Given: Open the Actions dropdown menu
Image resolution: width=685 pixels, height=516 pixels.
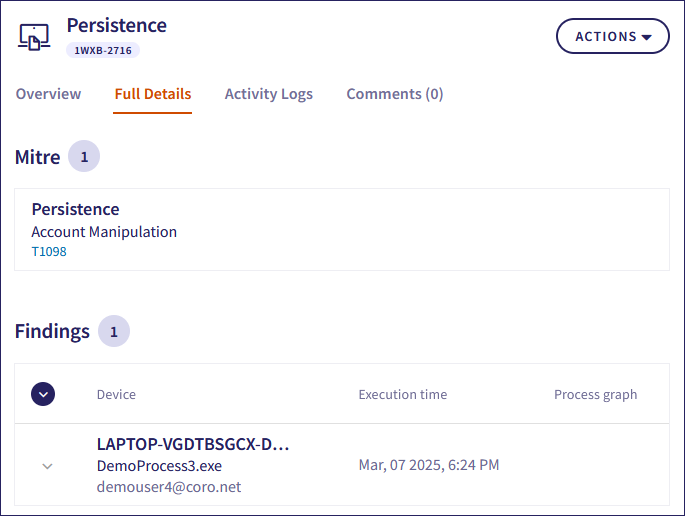Looking at the screenshot, I should (612, 36).
